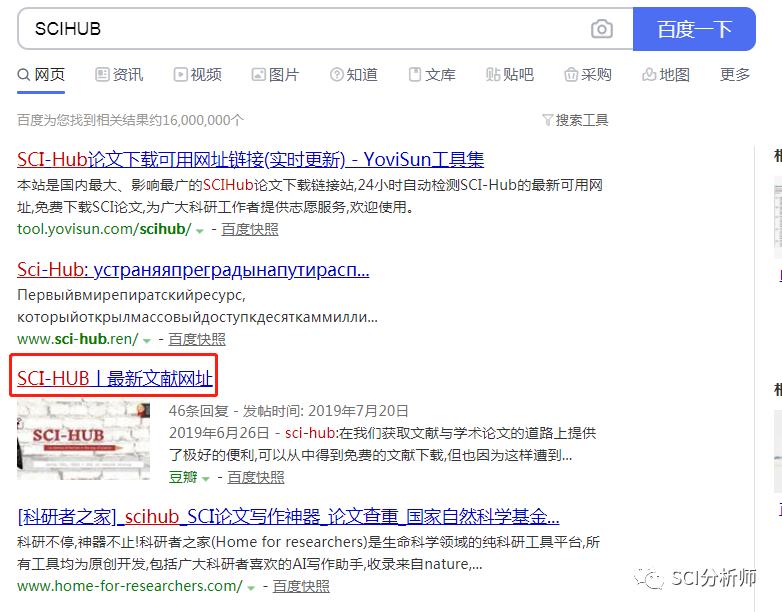Select the 网页 tab

(x=41, y=75)
